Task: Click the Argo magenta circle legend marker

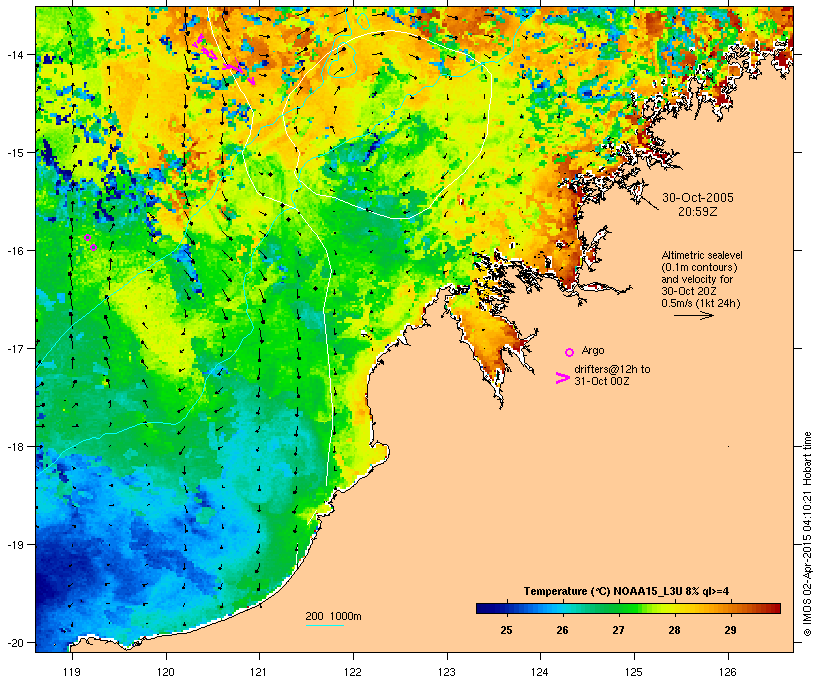Action: 570,353
